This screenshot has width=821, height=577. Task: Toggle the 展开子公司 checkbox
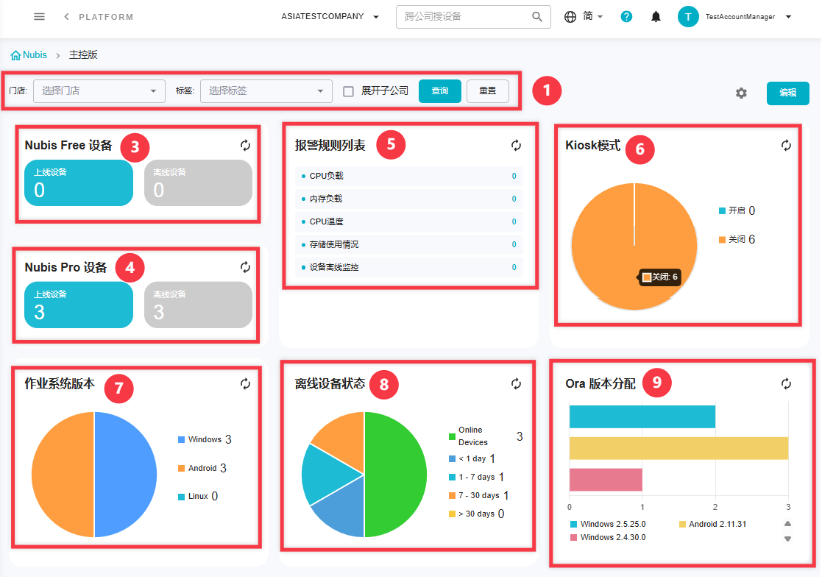click(348, 92)
